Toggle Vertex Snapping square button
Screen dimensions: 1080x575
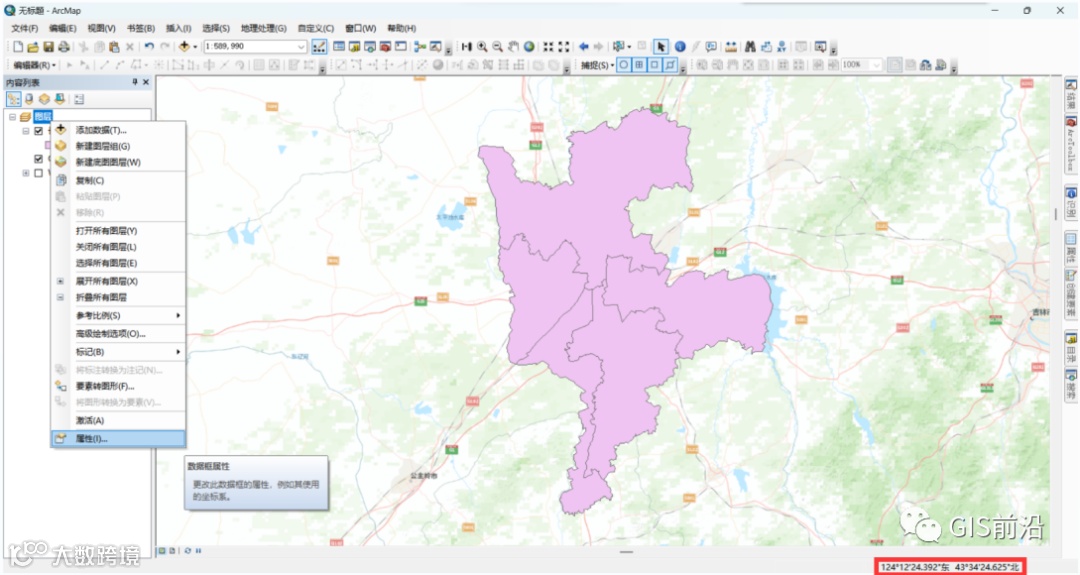pyautogui.click(x=654, y=65)
